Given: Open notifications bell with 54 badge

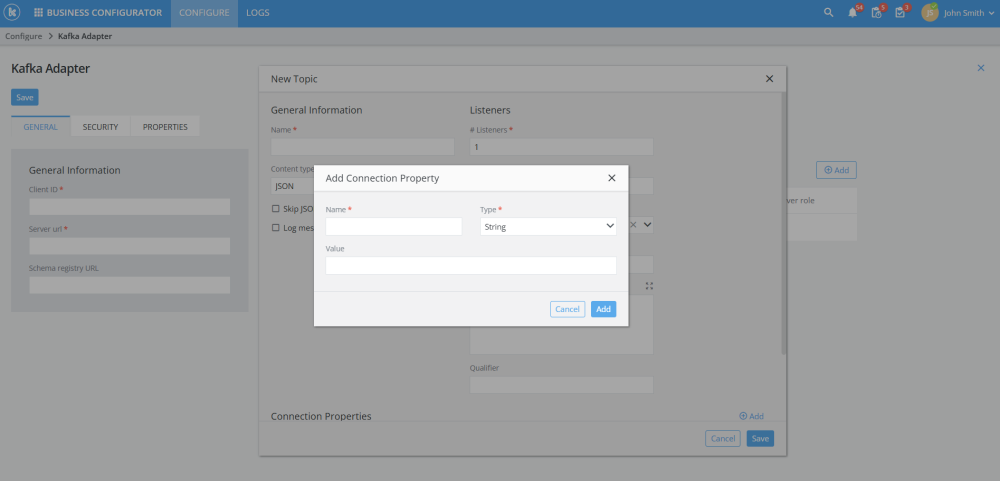Looking at the screenshot, I should 853,13.
